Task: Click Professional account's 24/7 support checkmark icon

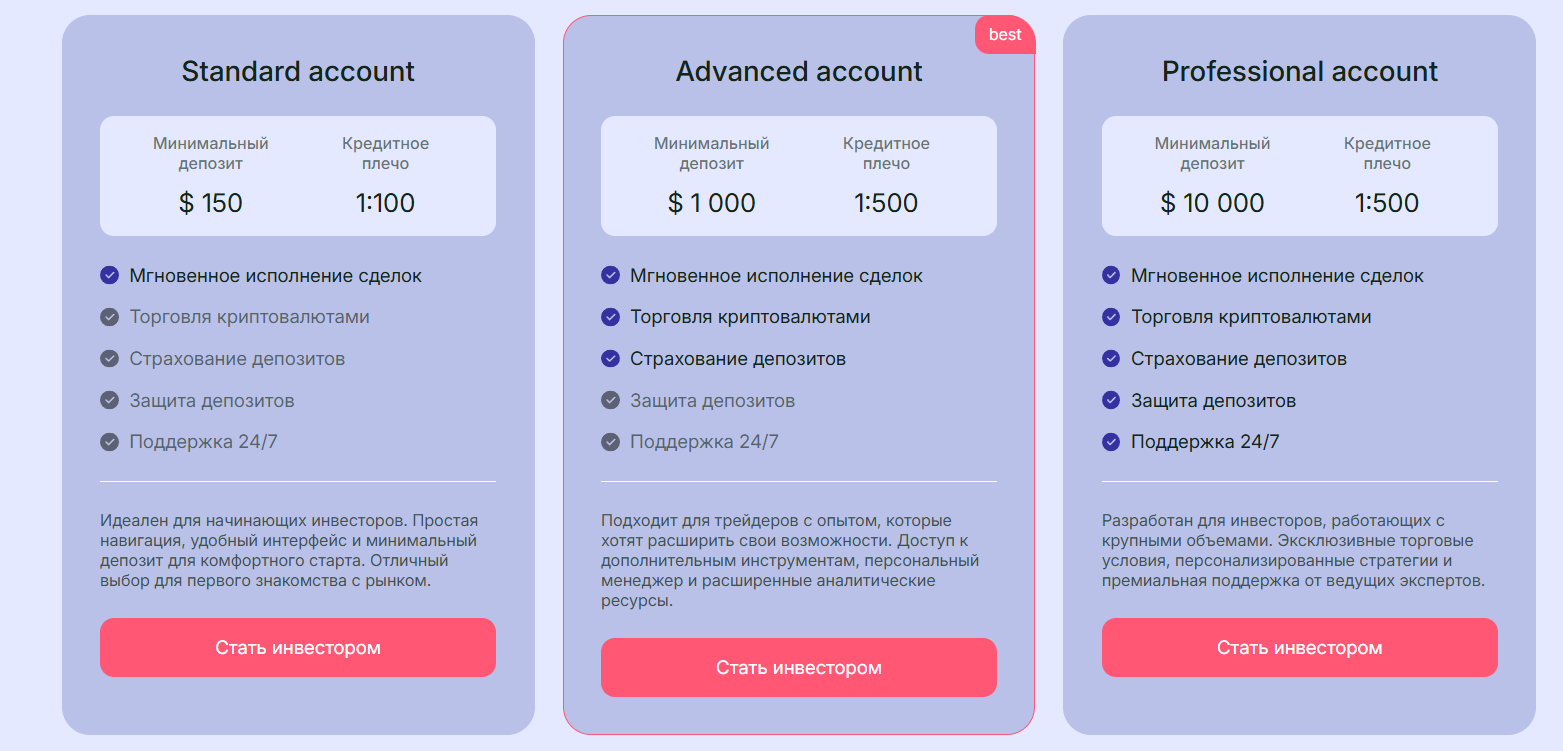Action: pos(1111,442)
